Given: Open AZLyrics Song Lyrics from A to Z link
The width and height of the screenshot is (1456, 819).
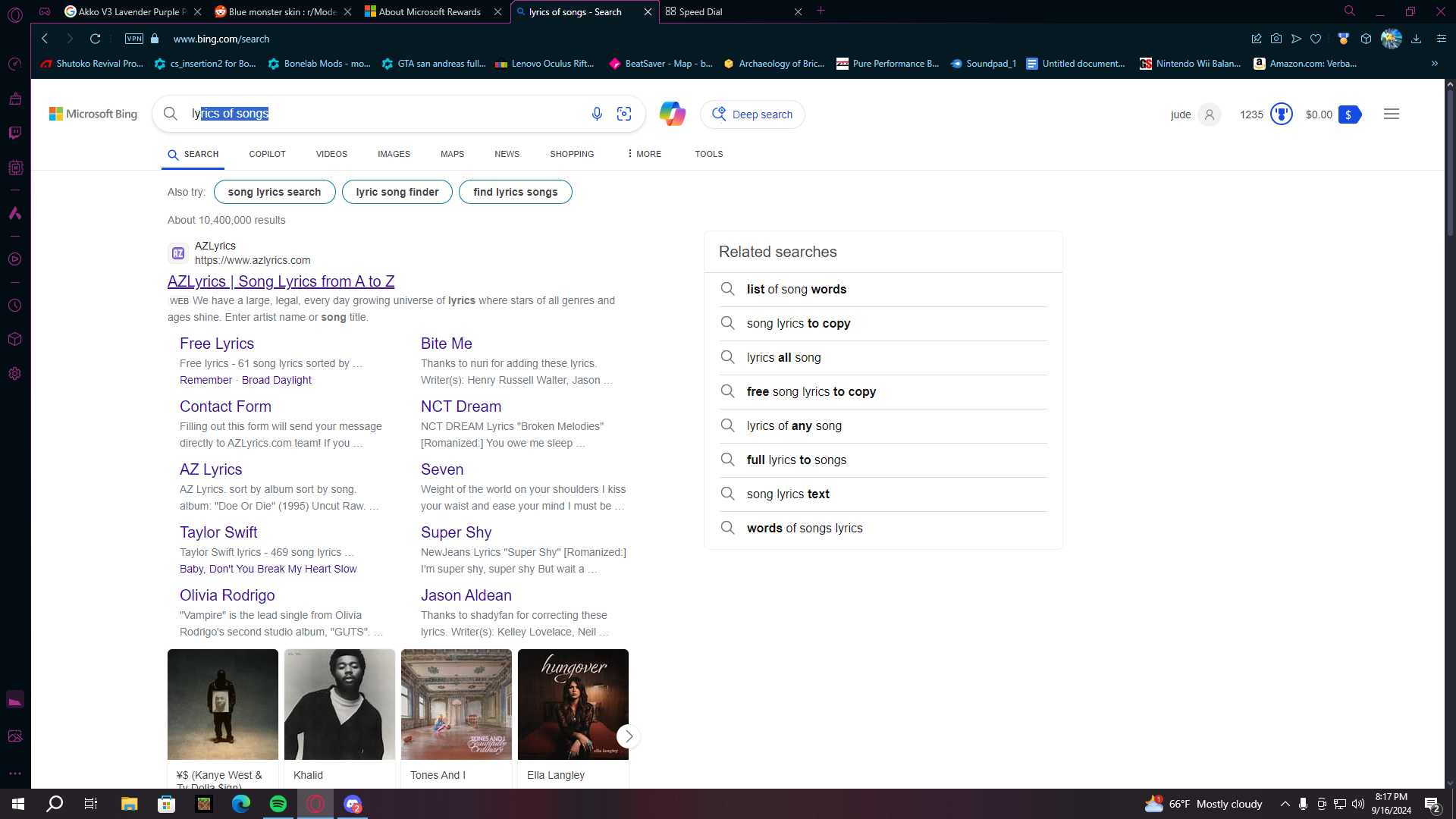Looking at the screenshot, I should click(281, 281).
